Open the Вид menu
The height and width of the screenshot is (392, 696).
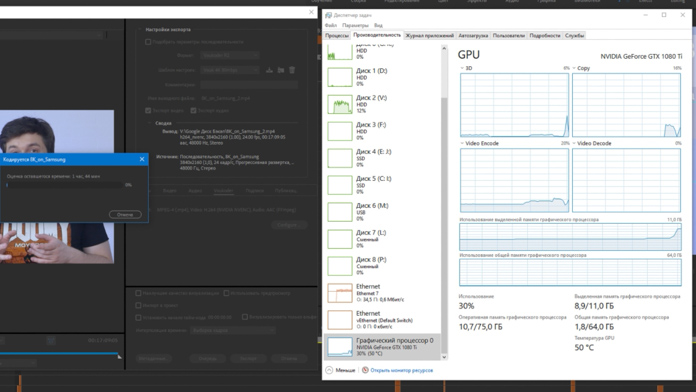click(x=378, y=25)
